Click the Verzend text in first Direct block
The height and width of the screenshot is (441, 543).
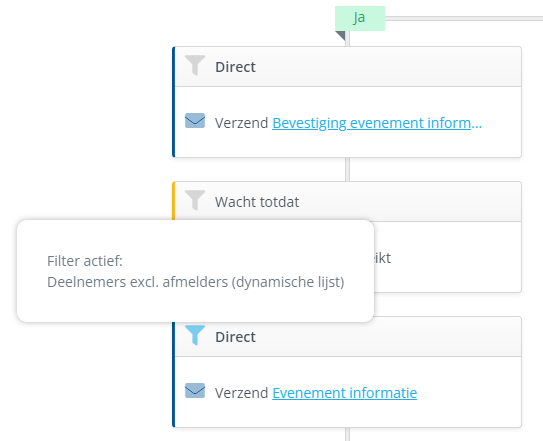(x=241, y=123)
